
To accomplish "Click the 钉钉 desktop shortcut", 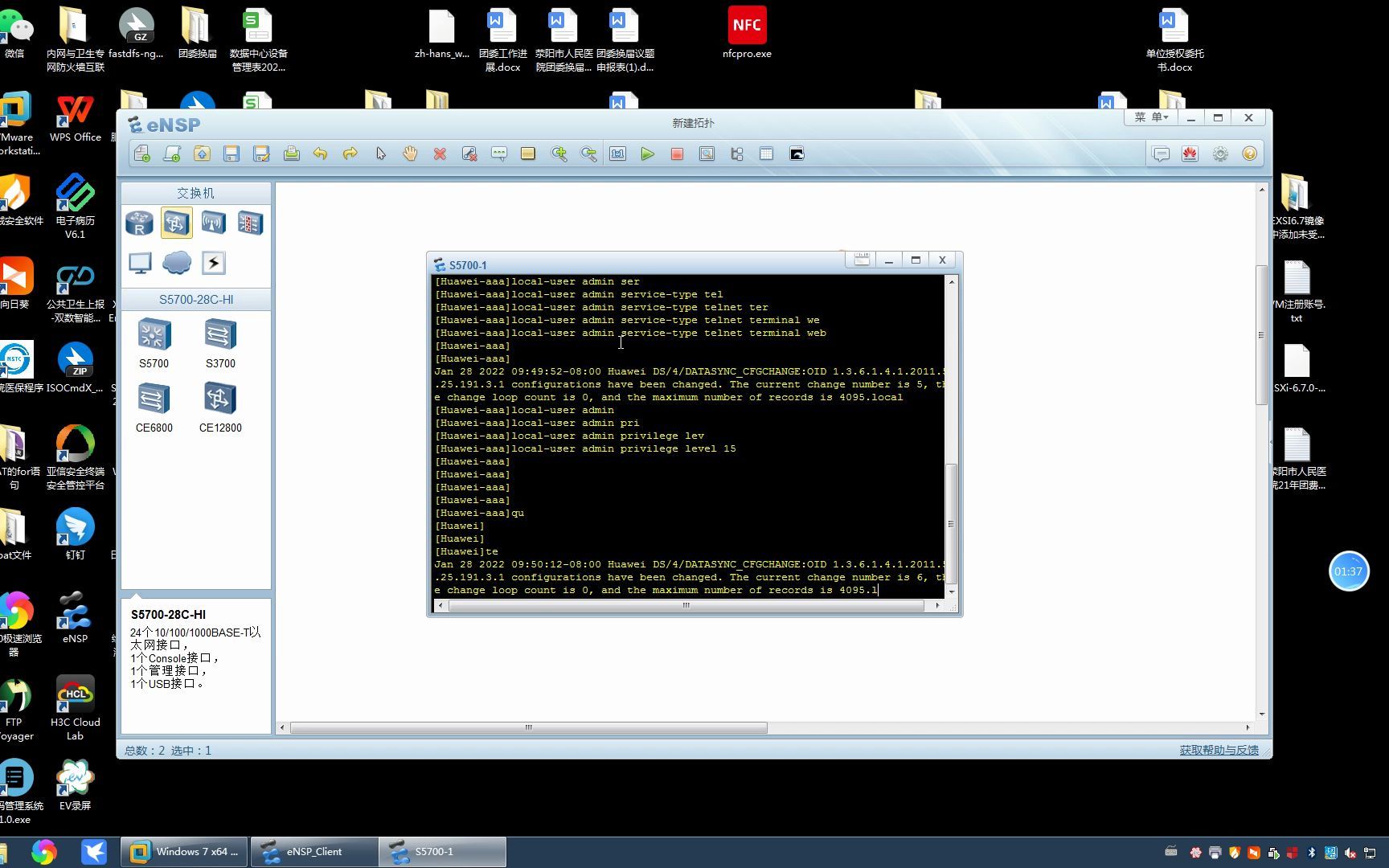I will (x=75, y=534).
